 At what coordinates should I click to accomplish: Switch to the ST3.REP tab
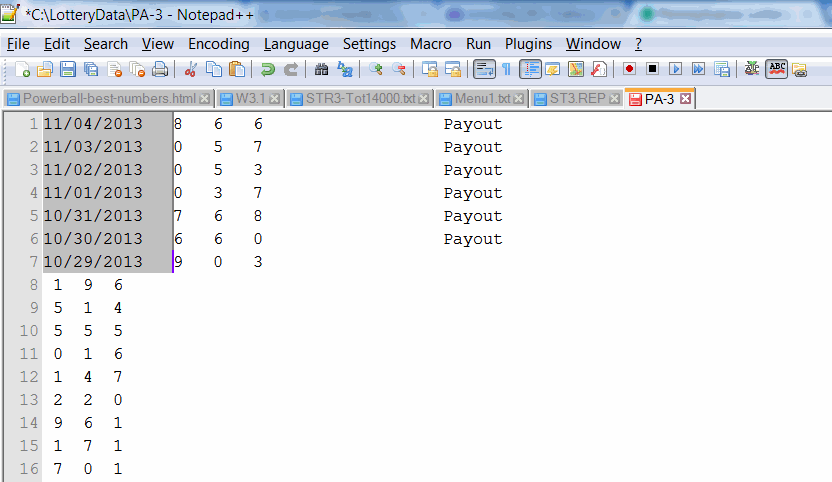point(577,99)
